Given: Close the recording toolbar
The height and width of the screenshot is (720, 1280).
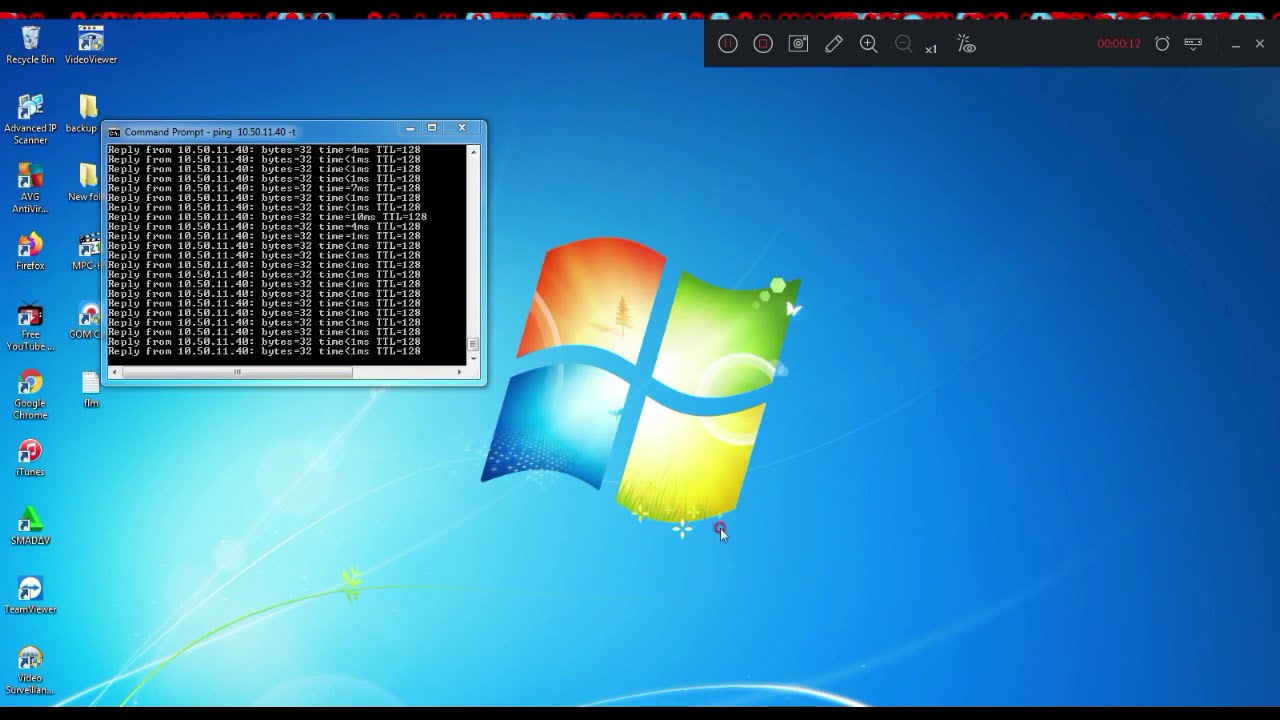Looking at the screenshot, I should pyautogui.click(x=1260, y=44).
